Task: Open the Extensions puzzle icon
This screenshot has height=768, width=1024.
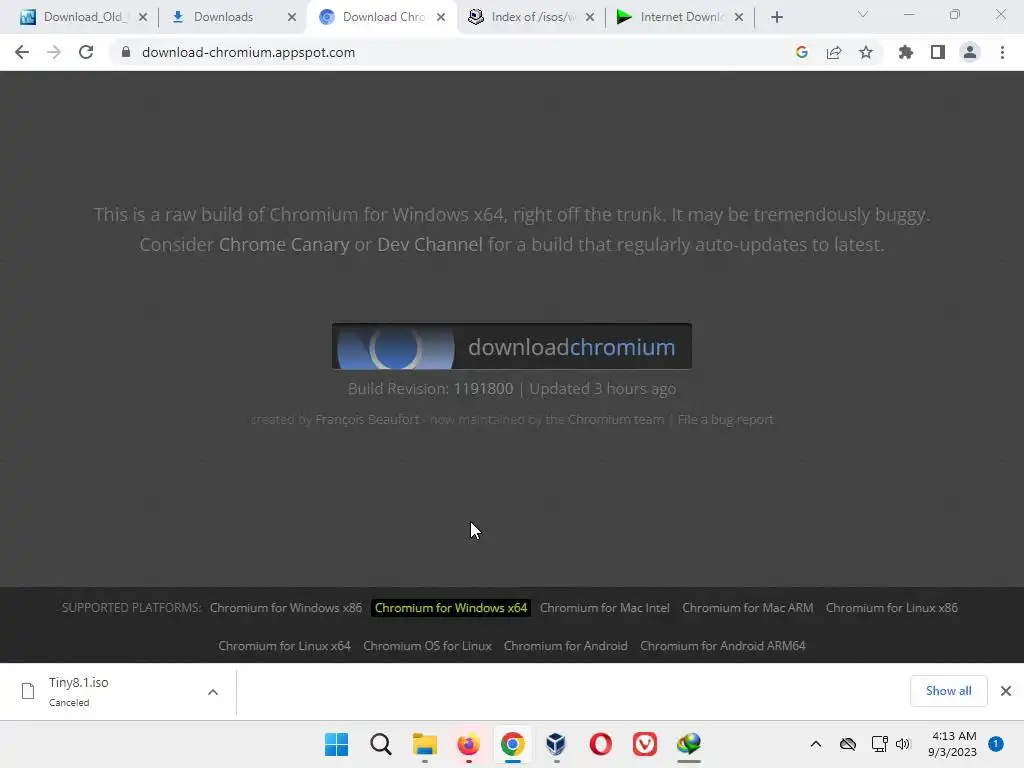Action: click(x=906, y=52)
